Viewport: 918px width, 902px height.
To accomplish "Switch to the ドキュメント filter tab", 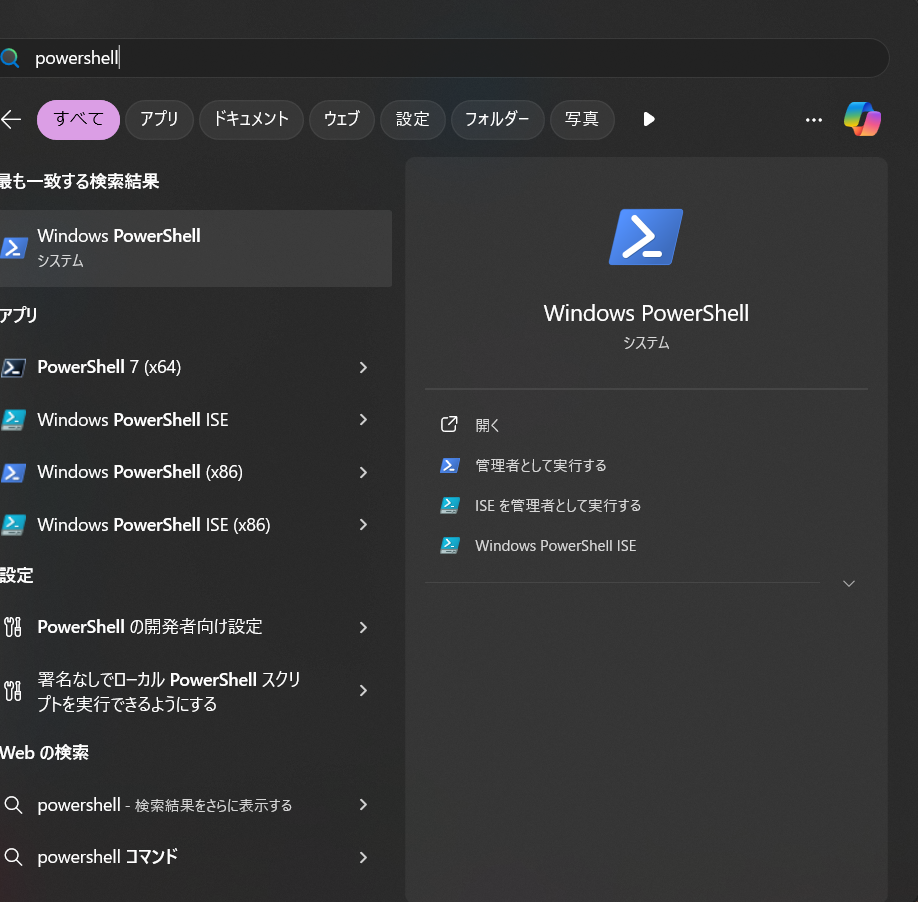I will coord(251,119).
